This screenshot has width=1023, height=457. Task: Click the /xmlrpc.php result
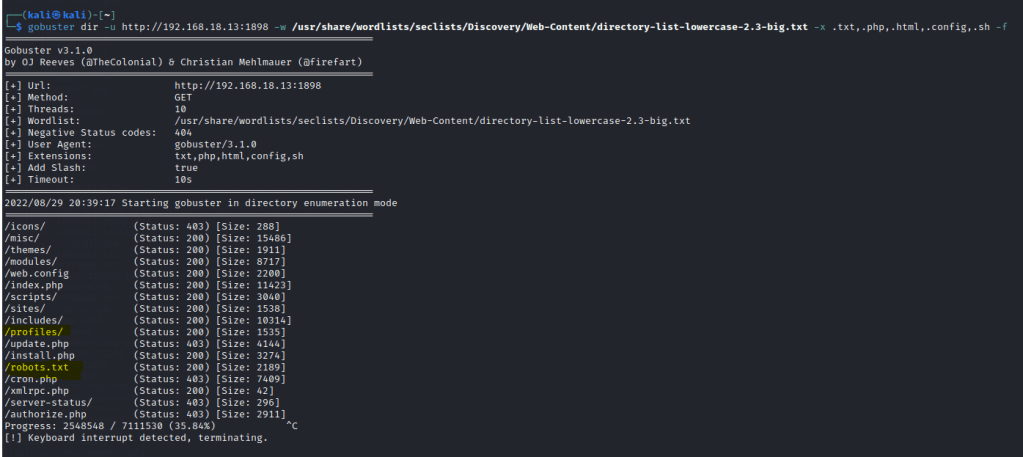(37, 391)
